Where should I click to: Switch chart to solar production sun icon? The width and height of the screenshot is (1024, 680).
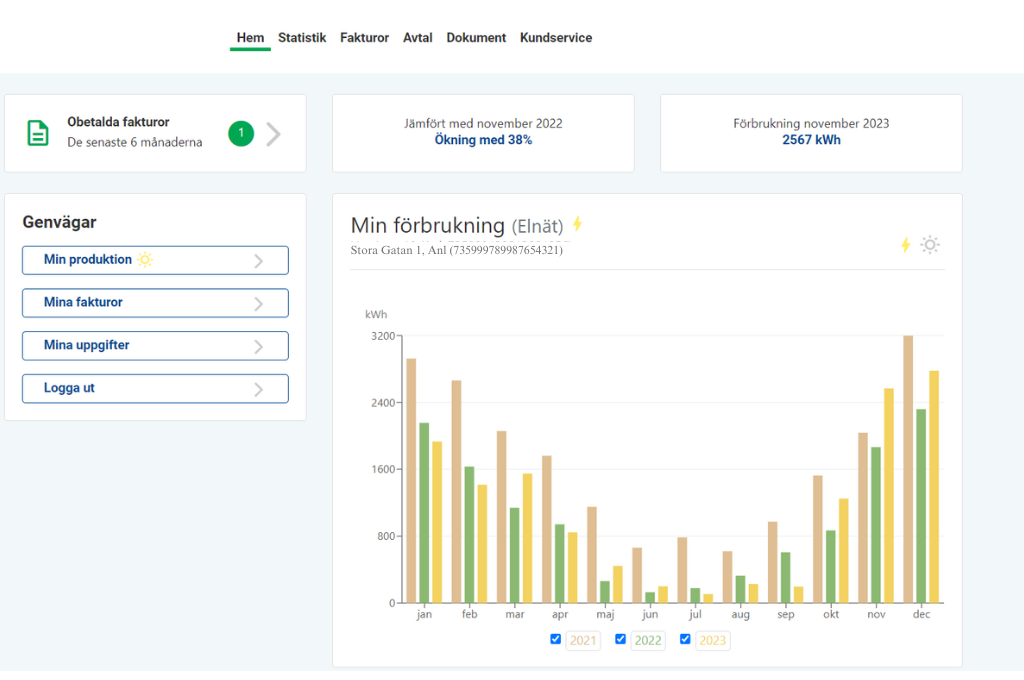(x=930, y=245)
